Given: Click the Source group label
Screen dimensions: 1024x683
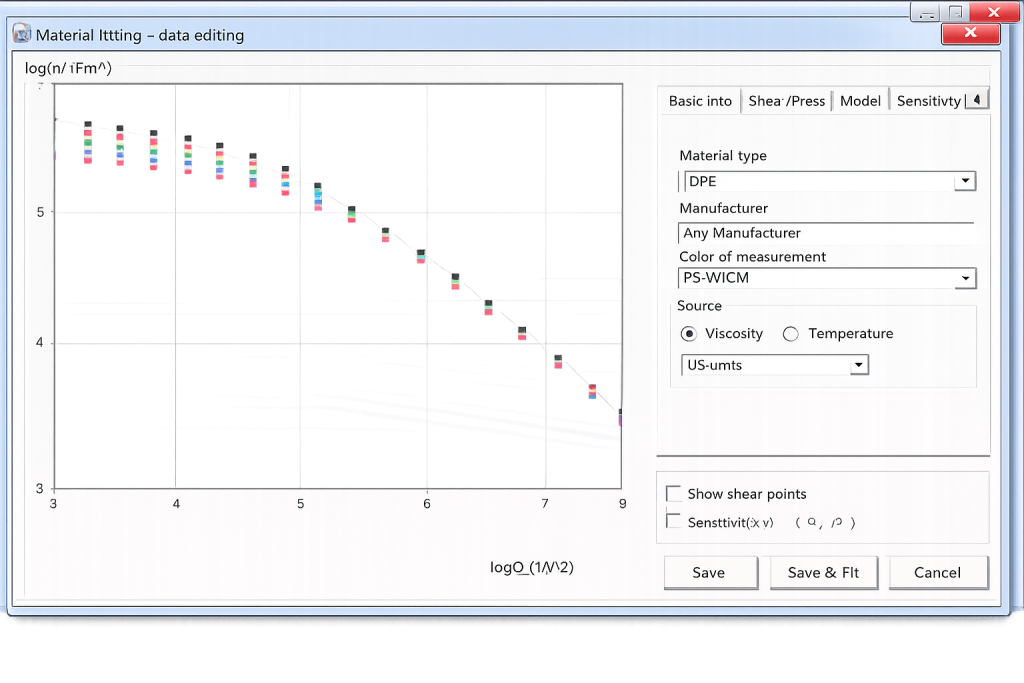Looking at the screenshot, I should (x=699, y=306).
